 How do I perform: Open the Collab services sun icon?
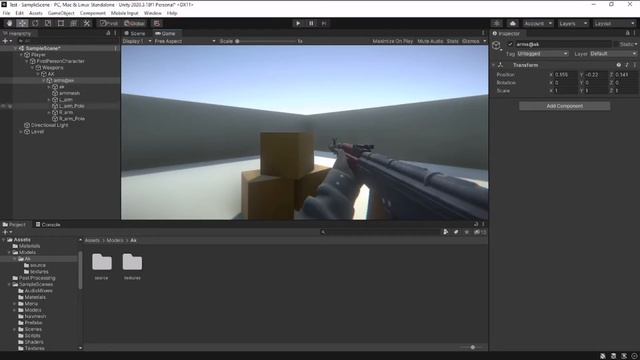pyautogui.click(x=497, y=23)
